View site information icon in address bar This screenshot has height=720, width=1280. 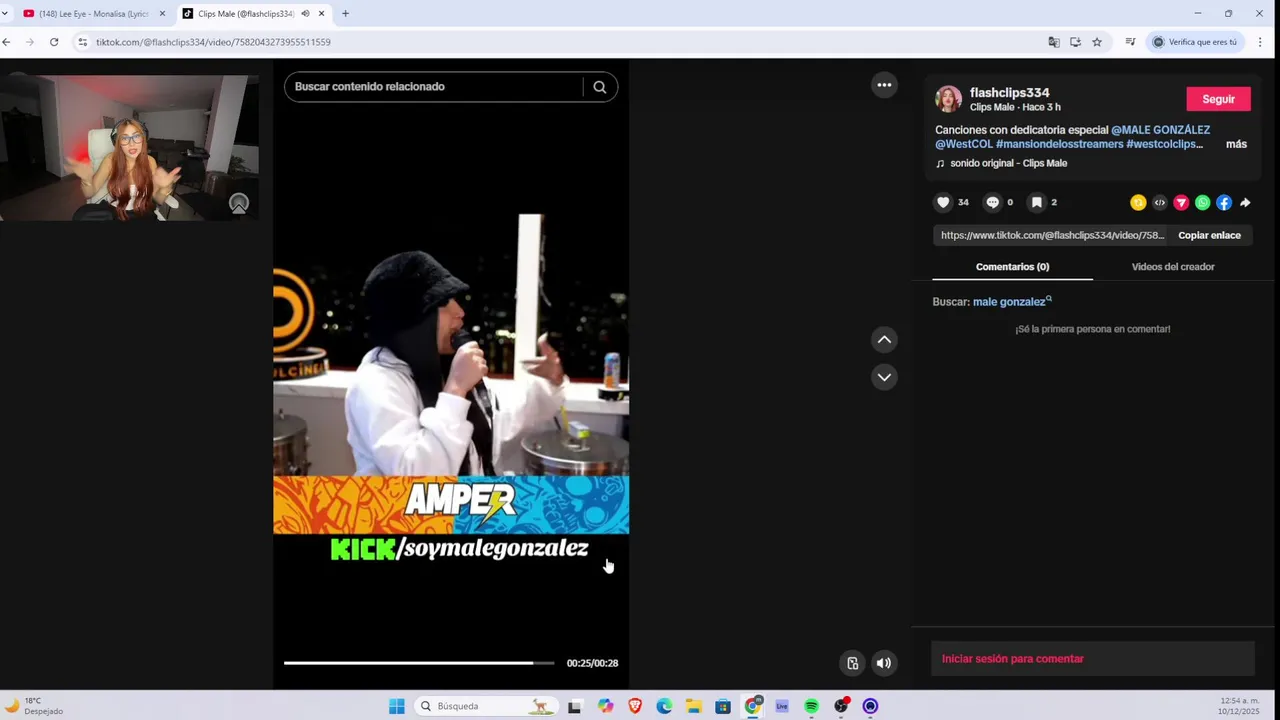coord(83,42)
